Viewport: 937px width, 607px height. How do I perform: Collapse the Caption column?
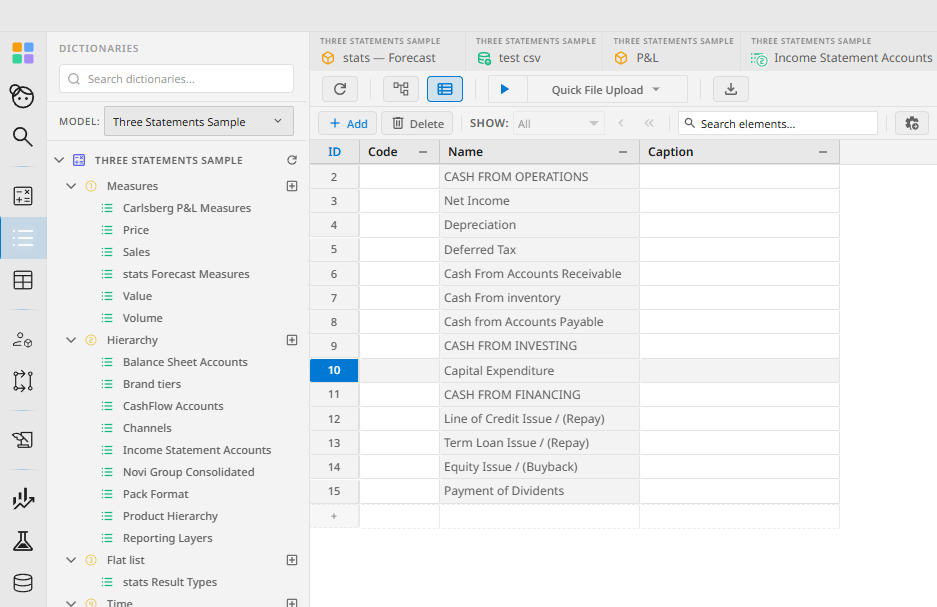point(823,152)
